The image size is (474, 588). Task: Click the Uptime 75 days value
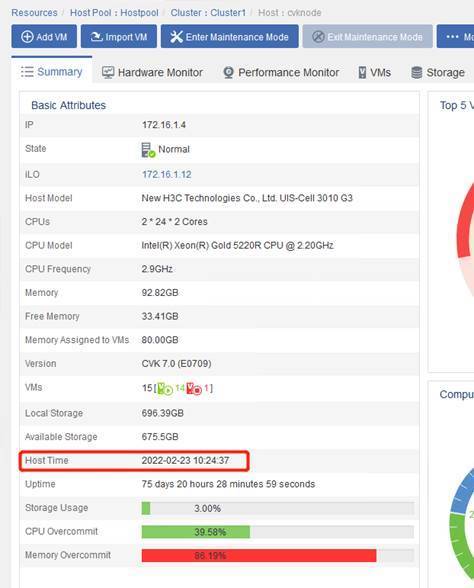pos(228,484)
